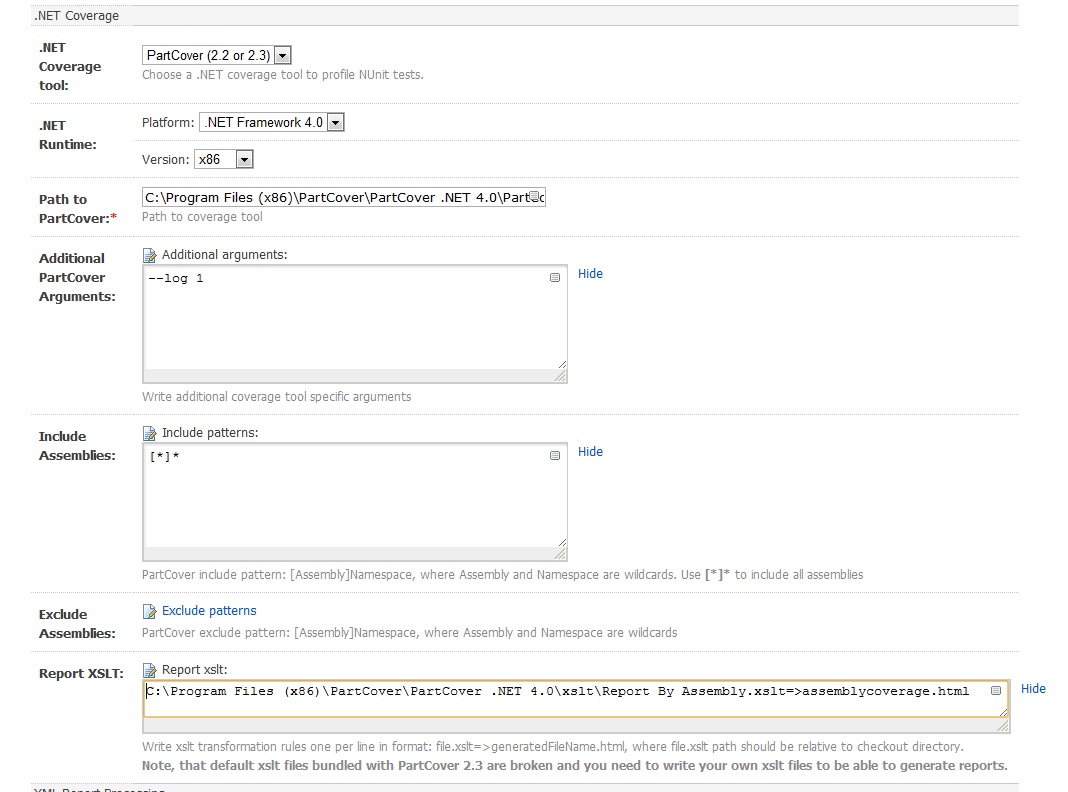The width and height of the screenshot is (1068, 792).
Task: Click the 'Report xslt:' label
Action: (194, 669)
